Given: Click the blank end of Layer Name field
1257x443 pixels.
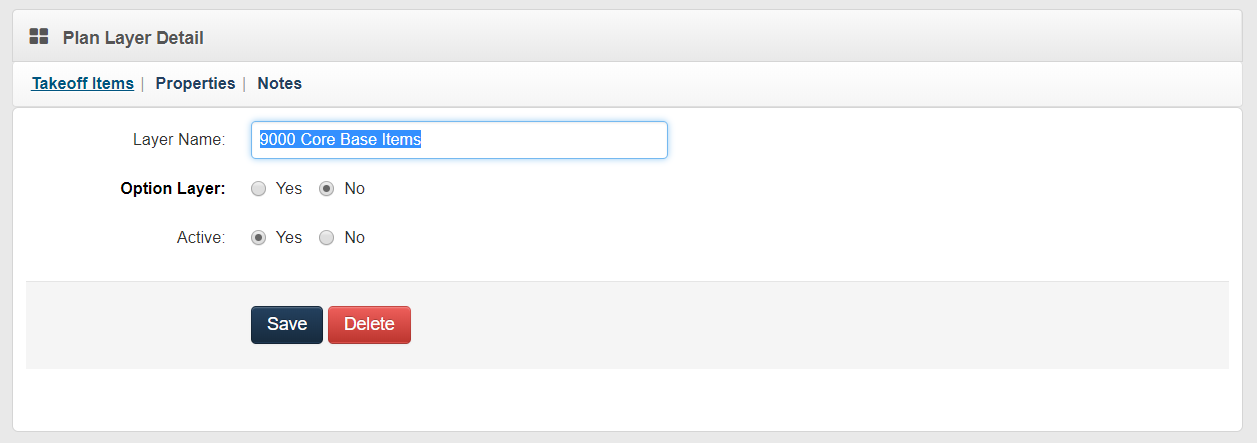Looking at the screenshot, I should 560,140.
